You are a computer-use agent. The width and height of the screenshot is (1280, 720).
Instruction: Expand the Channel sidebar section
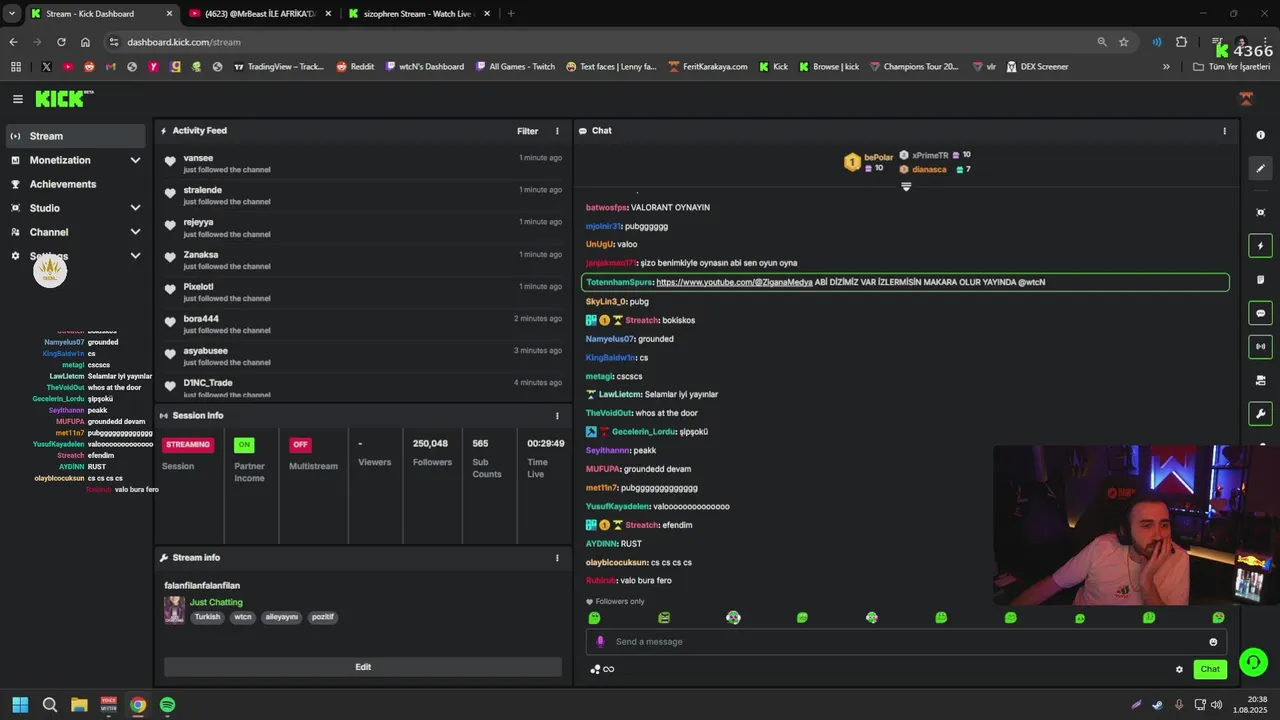[x=135, y=232]
